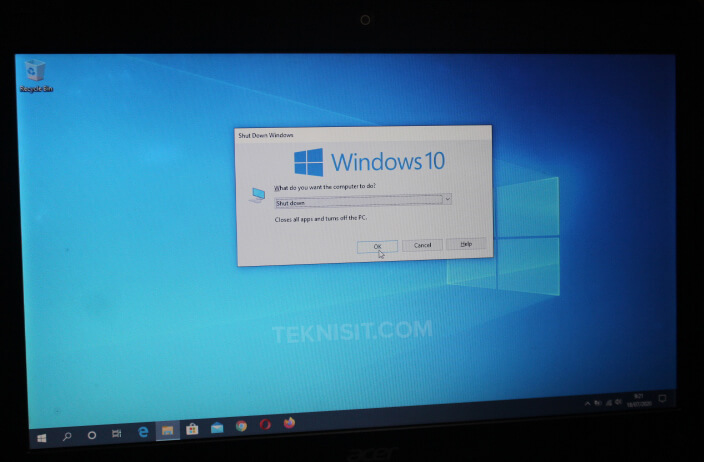Click 'What do you want the computer to do?' label
Image resolution: width=704 pixels, height=462 pixels.
pos(325,187)
